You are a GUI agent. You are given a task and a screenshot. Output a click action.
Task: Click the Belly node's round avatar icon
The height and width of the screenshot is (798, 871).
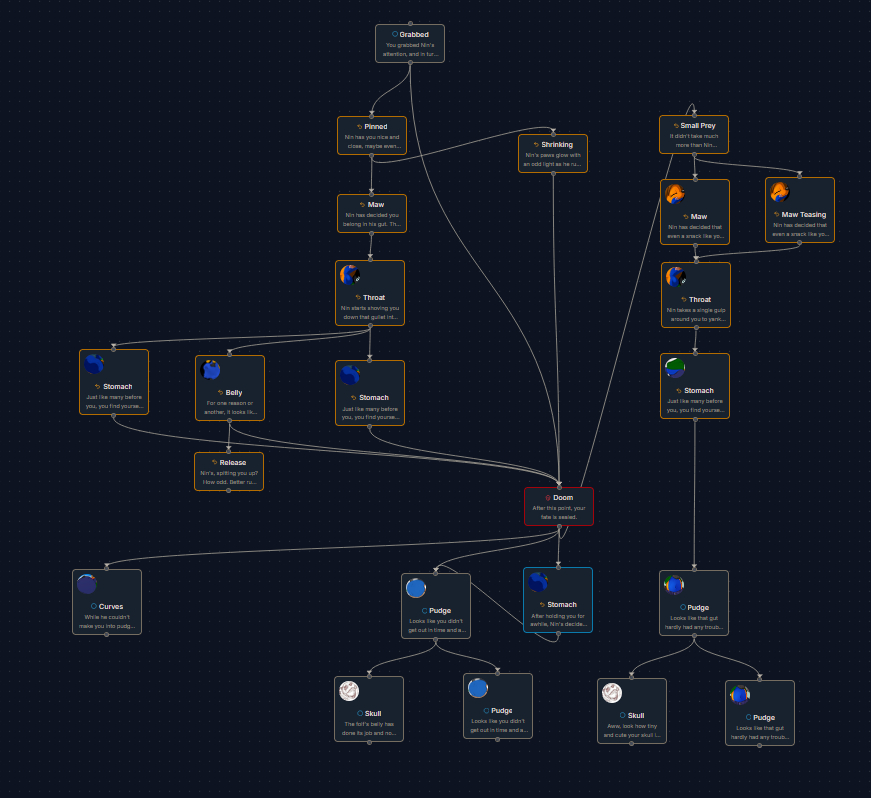[x=210, y=370]
